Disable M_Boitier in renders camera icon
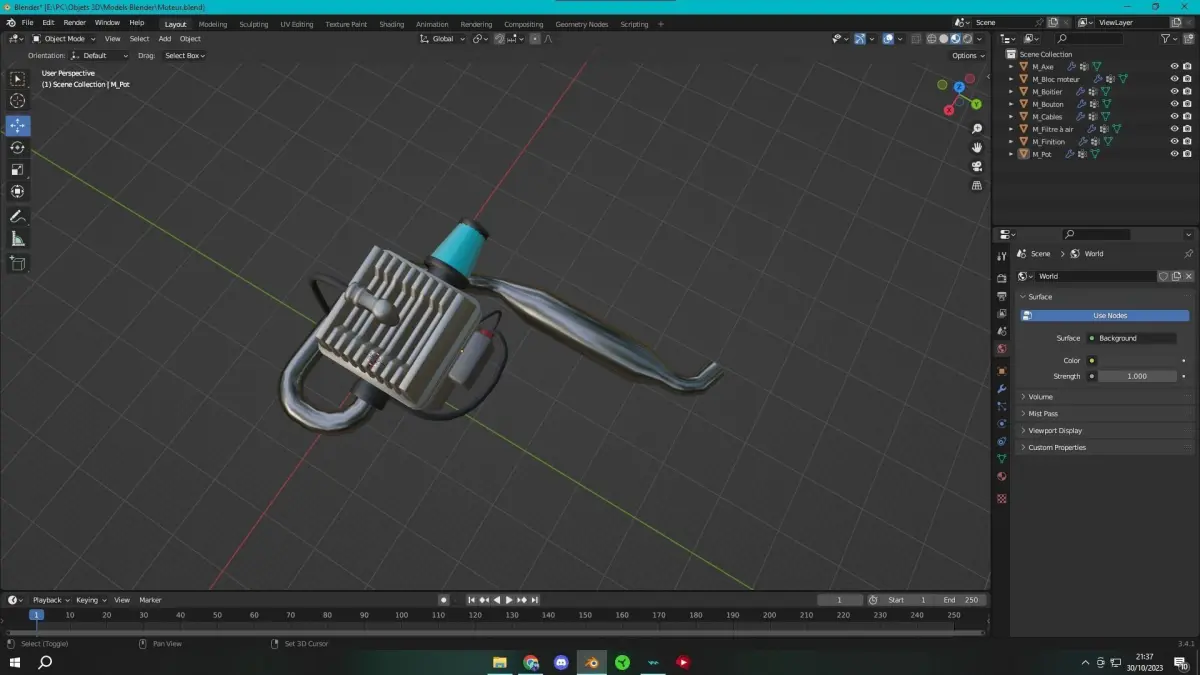This screenshot has width=1200, height=675. point(1187,92)
